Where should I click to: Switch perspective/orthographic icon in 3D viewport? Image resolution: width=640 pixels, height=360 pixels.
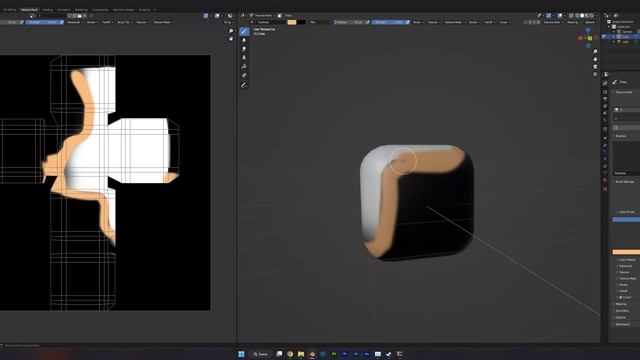[x=595, y=74]
